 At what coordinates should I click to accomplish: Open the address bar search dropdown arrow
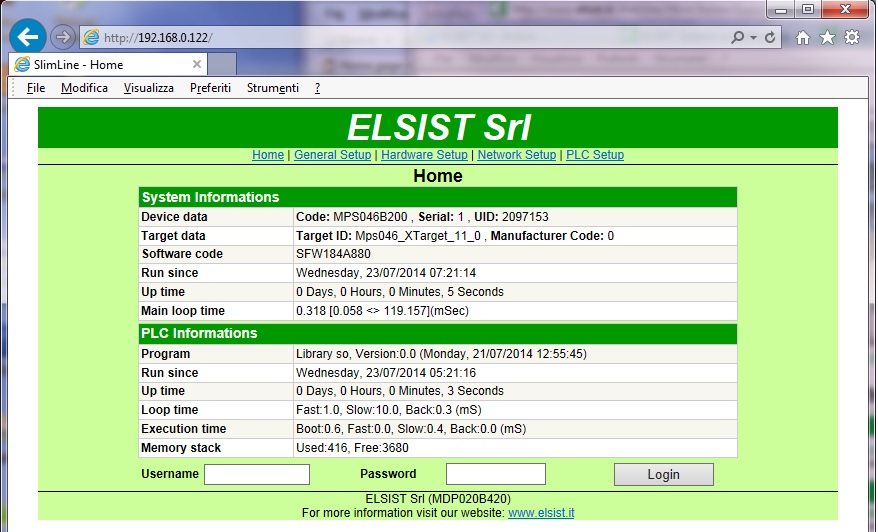pos(753,38)
